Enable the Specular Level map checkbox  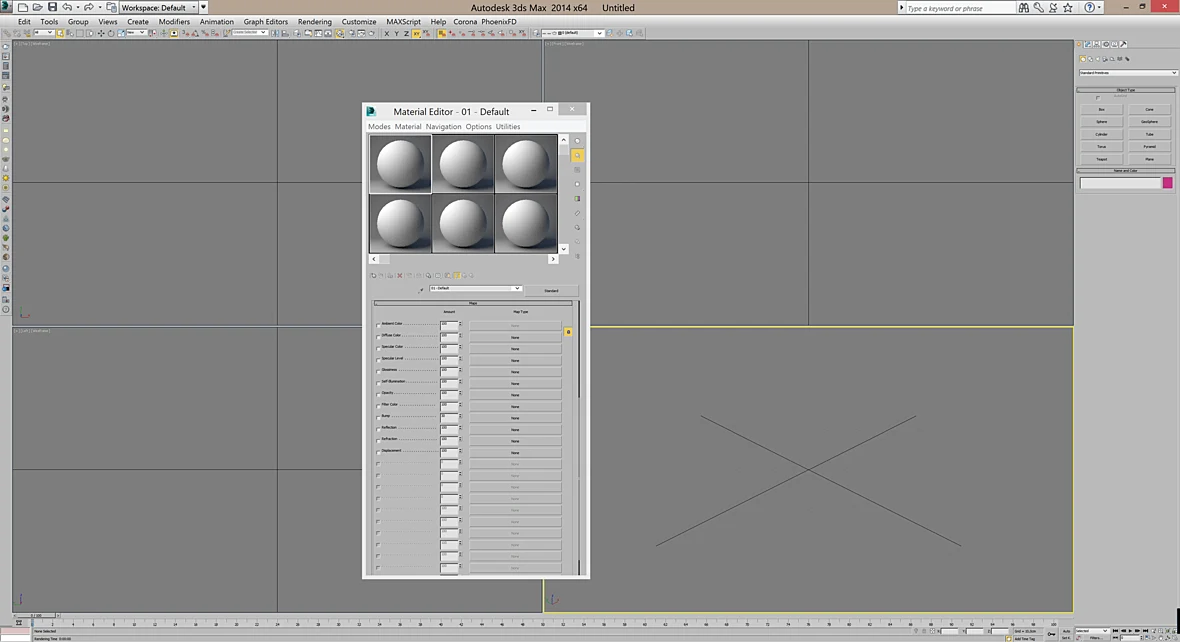point(378,360)
